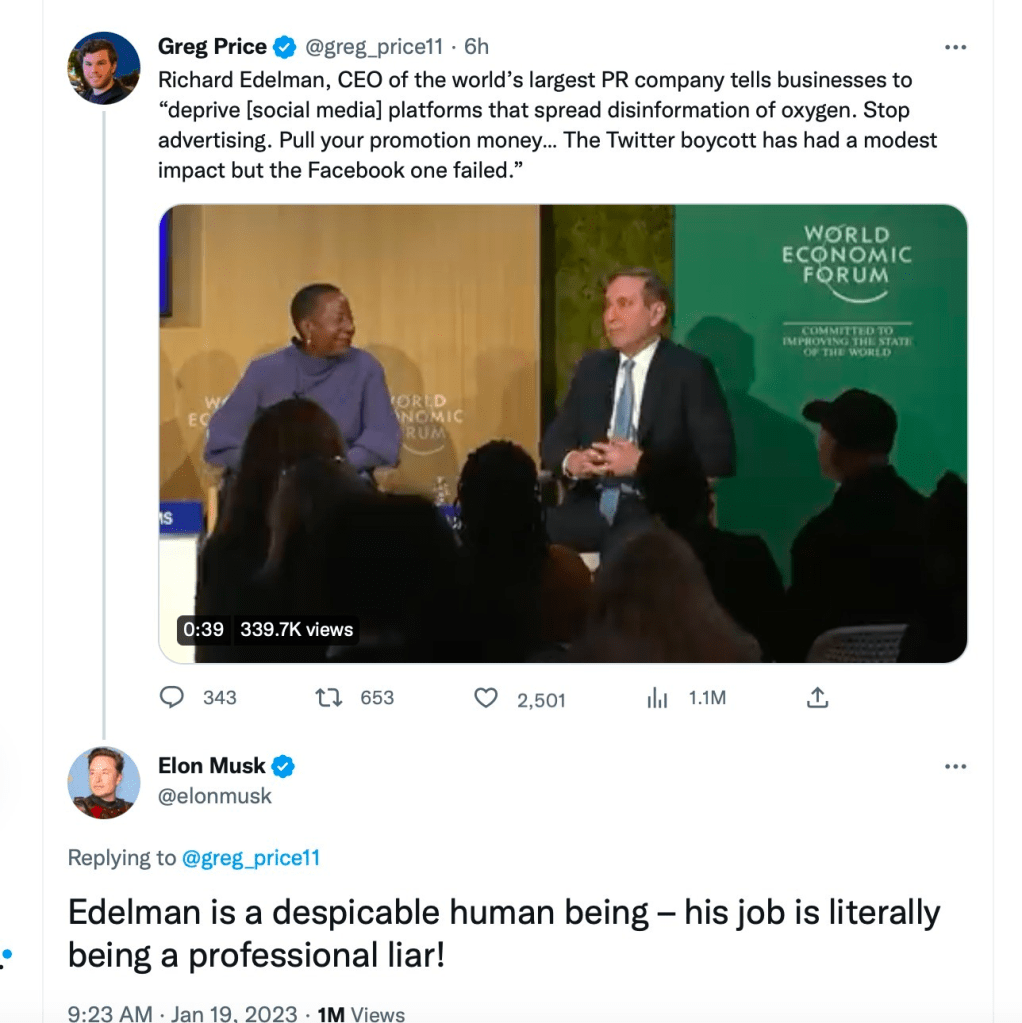1022x1023 pixels.
Task: Click the 6h timestamp on Greg's tweet
Action: click(477, 47)
